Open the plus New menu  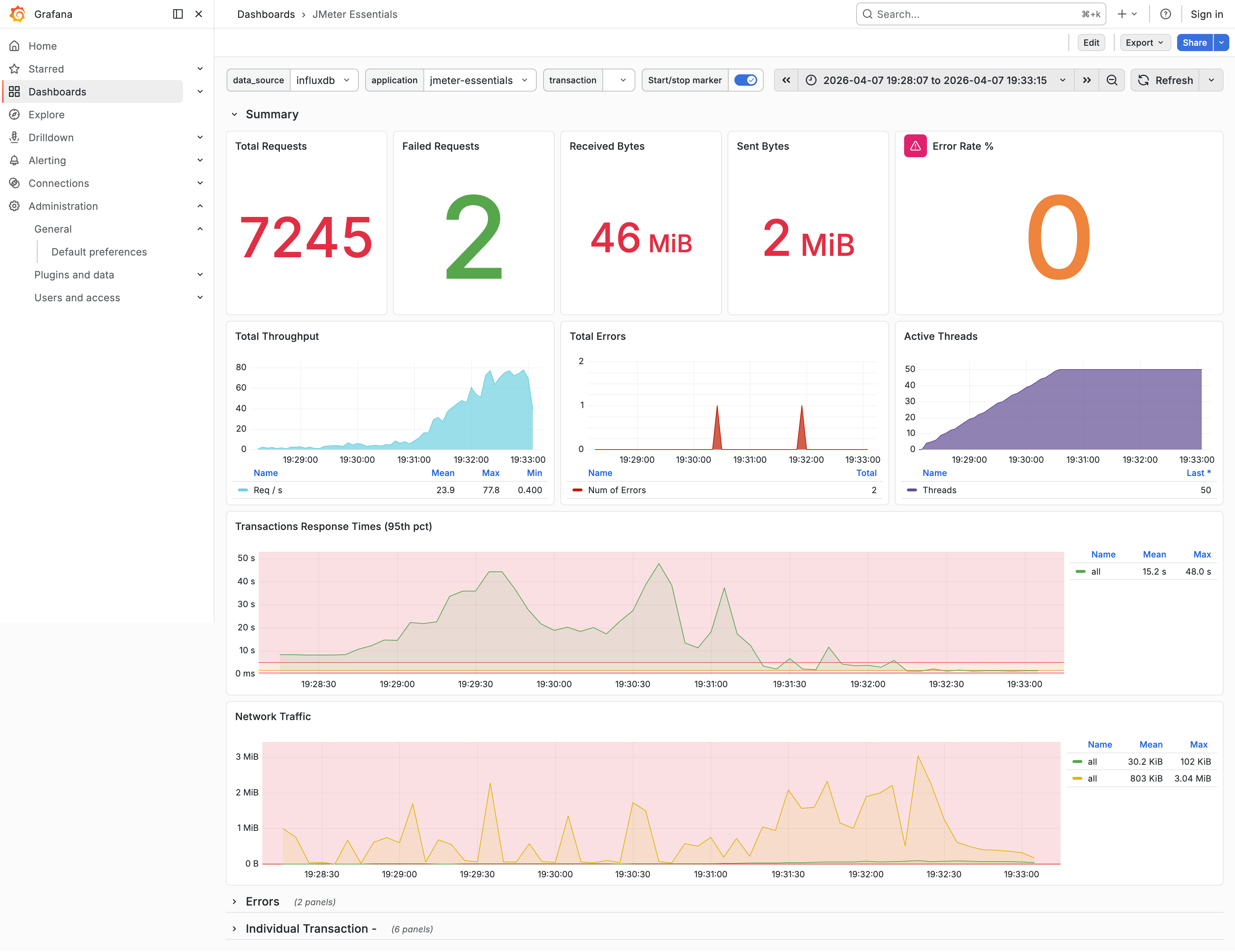1127,14
